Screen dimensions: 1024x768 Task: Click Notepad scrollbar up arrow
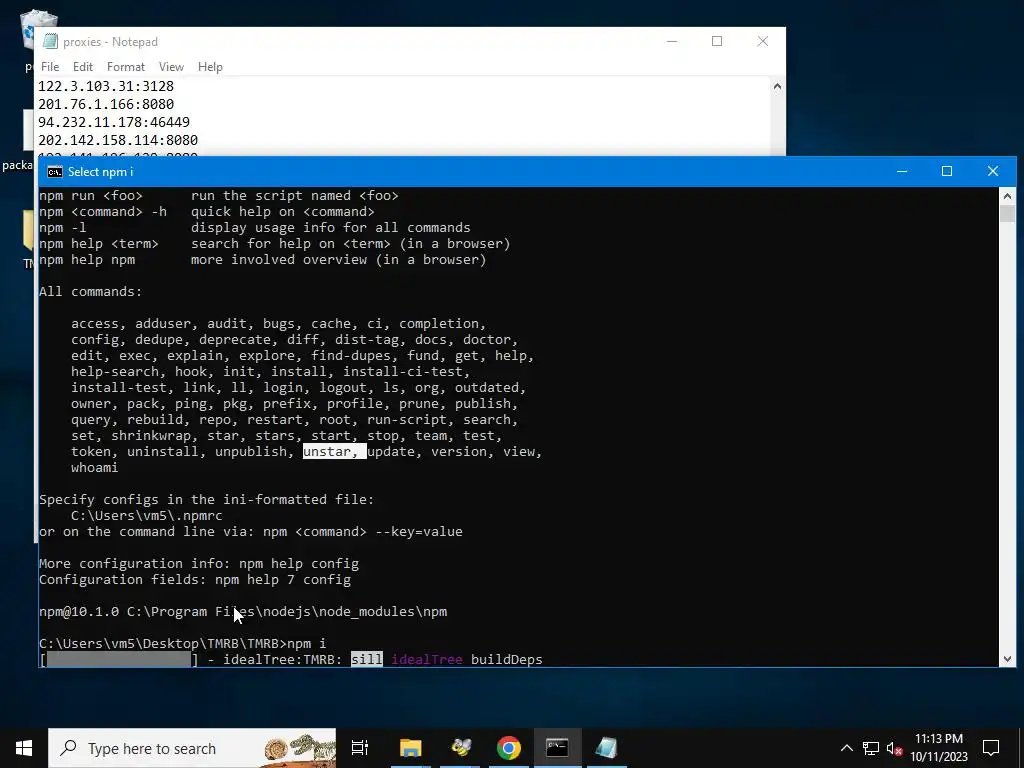[777, 86]
